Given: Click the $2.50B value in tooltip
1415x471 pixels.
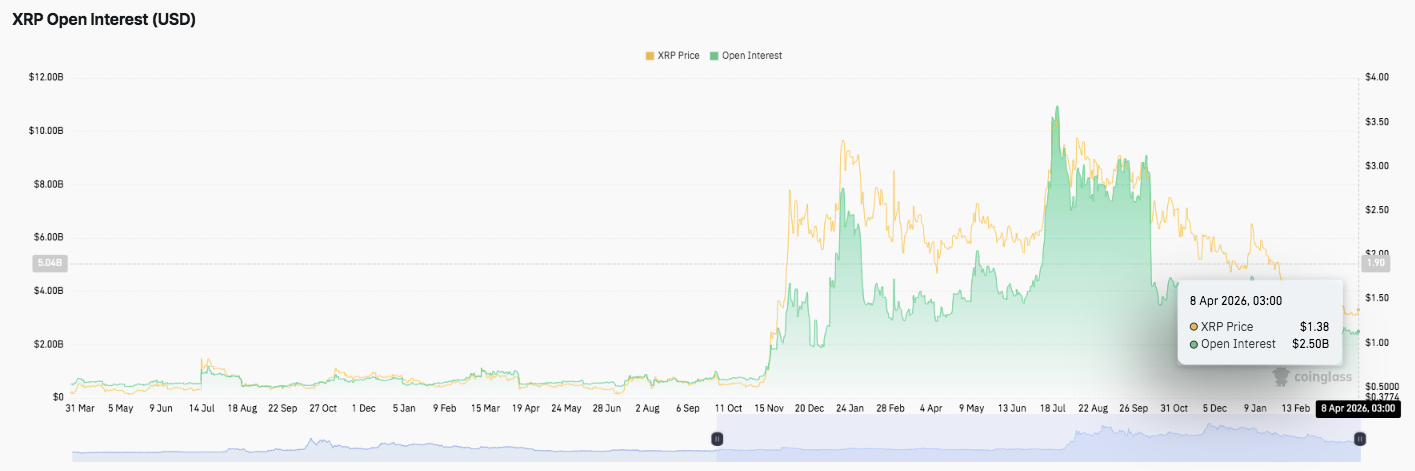Looking at the screenshot, I should pyautogui.click(x=1310, y=344).
